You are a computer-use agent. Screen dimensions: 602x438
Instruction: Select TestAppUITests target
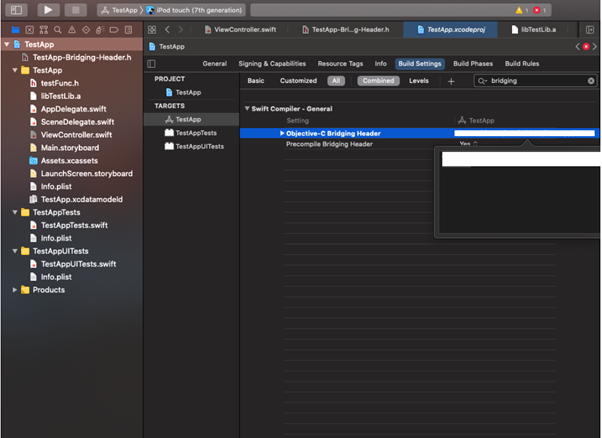(x=194, y=146)
